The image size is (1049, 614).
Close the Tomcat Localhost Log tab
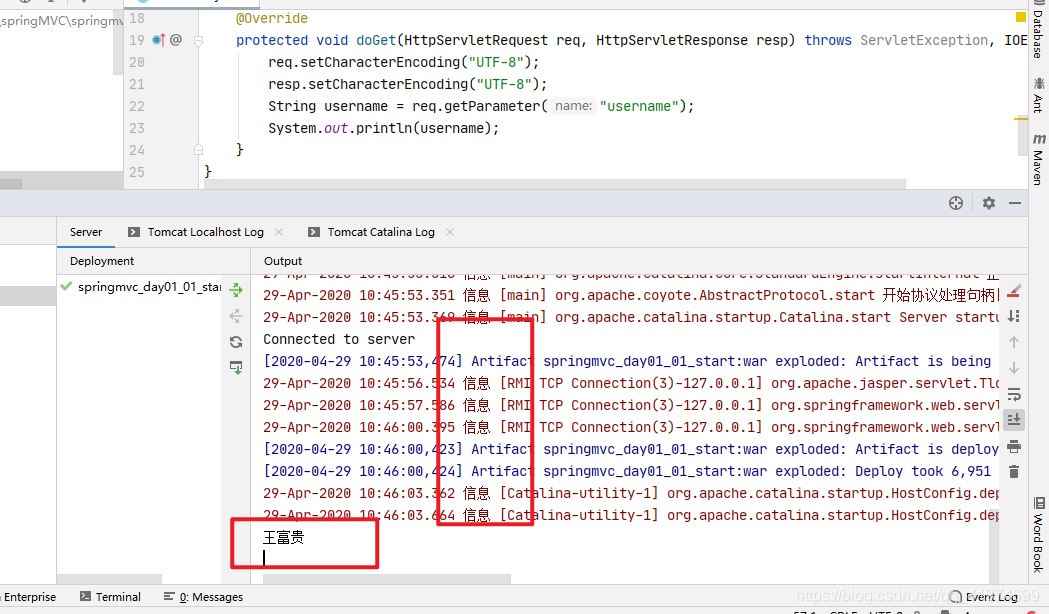279,232
